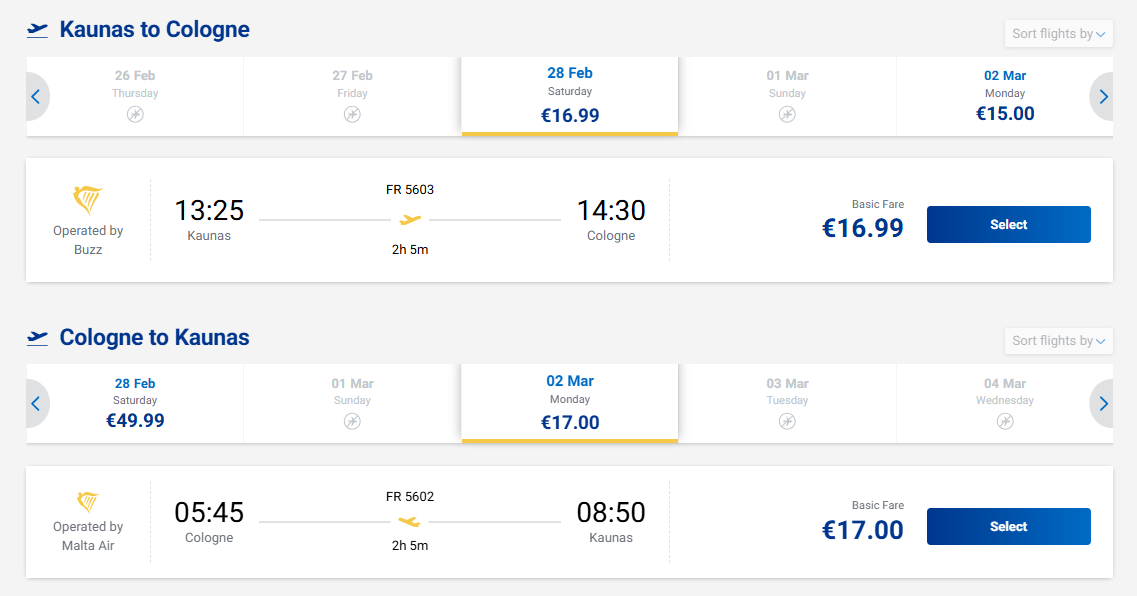Click no-flight icon under 26 Feb Thursday
This screenshot has width=1137, height=596.
coord(135,114)
